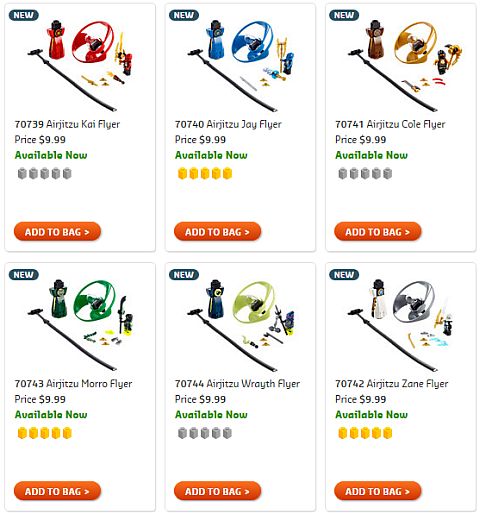Add the Airjitzu Kai Flyer to bag

point(57,232)
